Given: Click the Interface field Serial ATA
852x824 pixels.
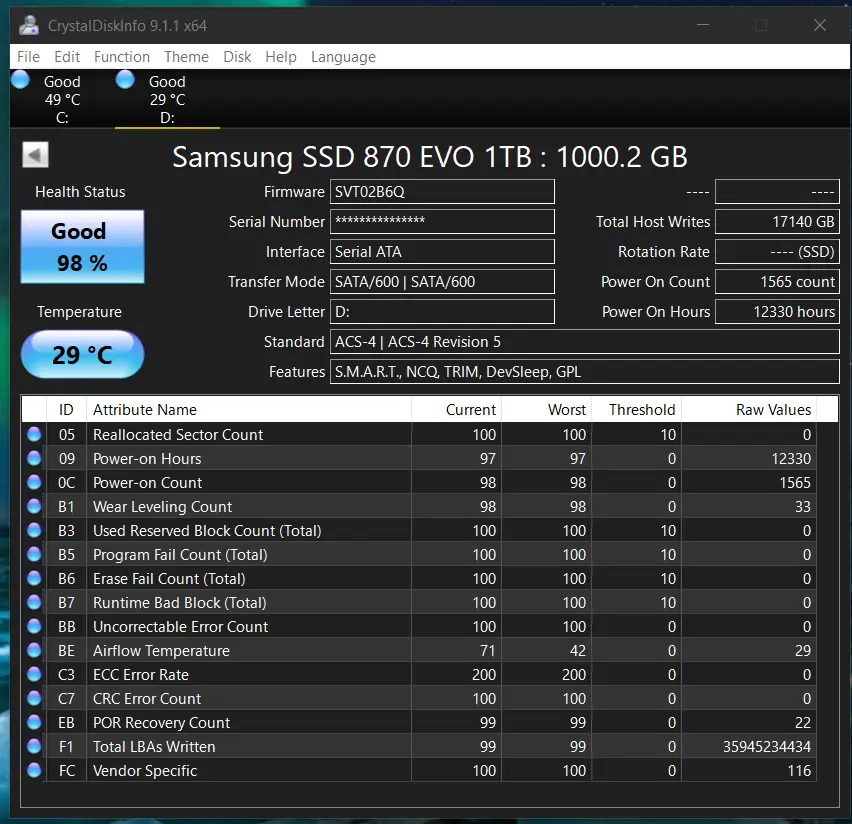Looking at the screenshot, I should (442, 252).
